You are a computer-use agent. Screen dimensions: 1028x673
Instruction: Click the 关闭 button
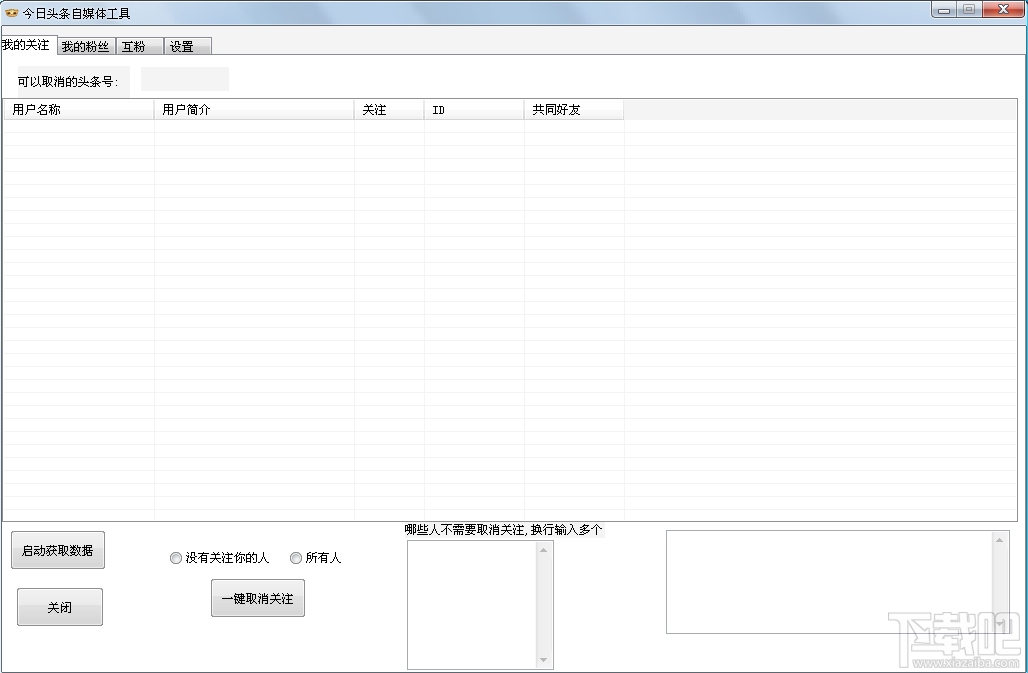coord(60,607)
